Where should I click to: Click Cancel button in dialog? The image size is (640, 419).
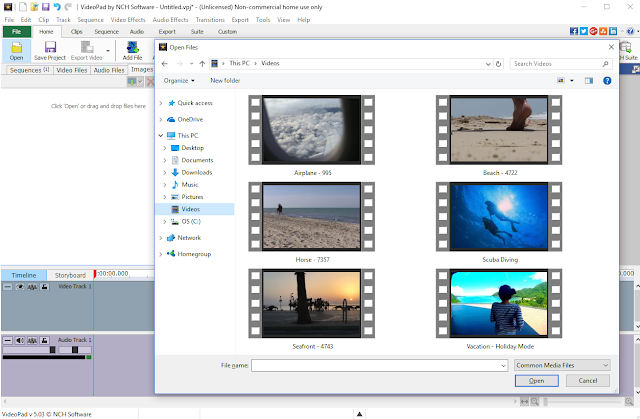[588, 381]
